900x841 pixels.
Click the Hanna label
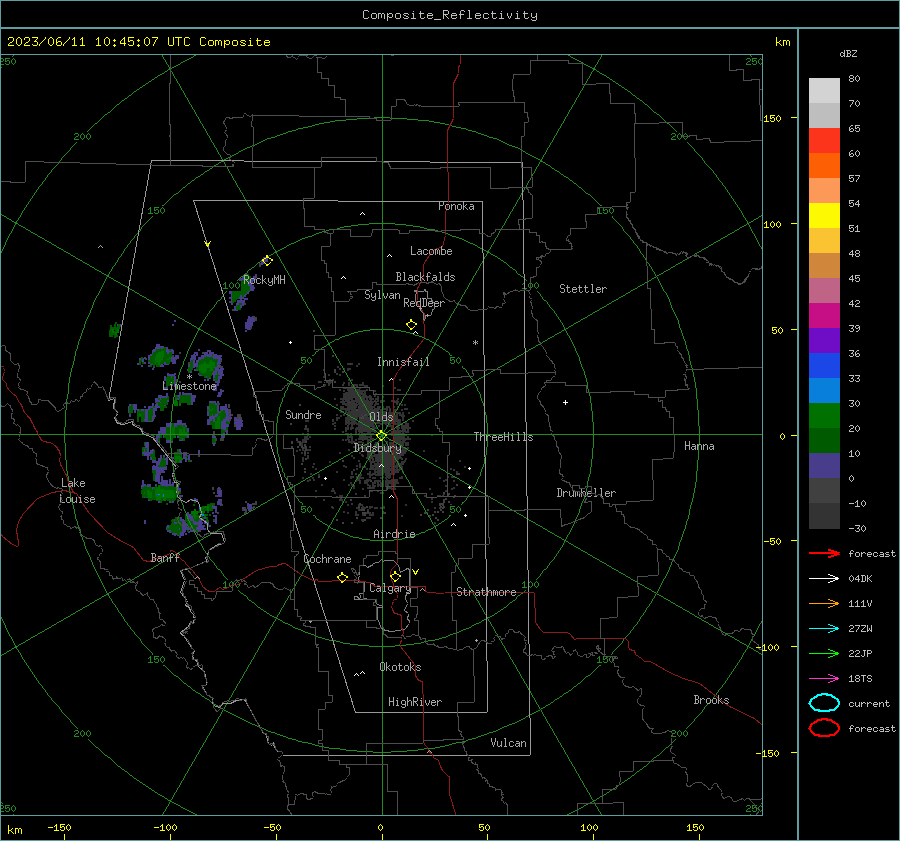tap(699, 446)
